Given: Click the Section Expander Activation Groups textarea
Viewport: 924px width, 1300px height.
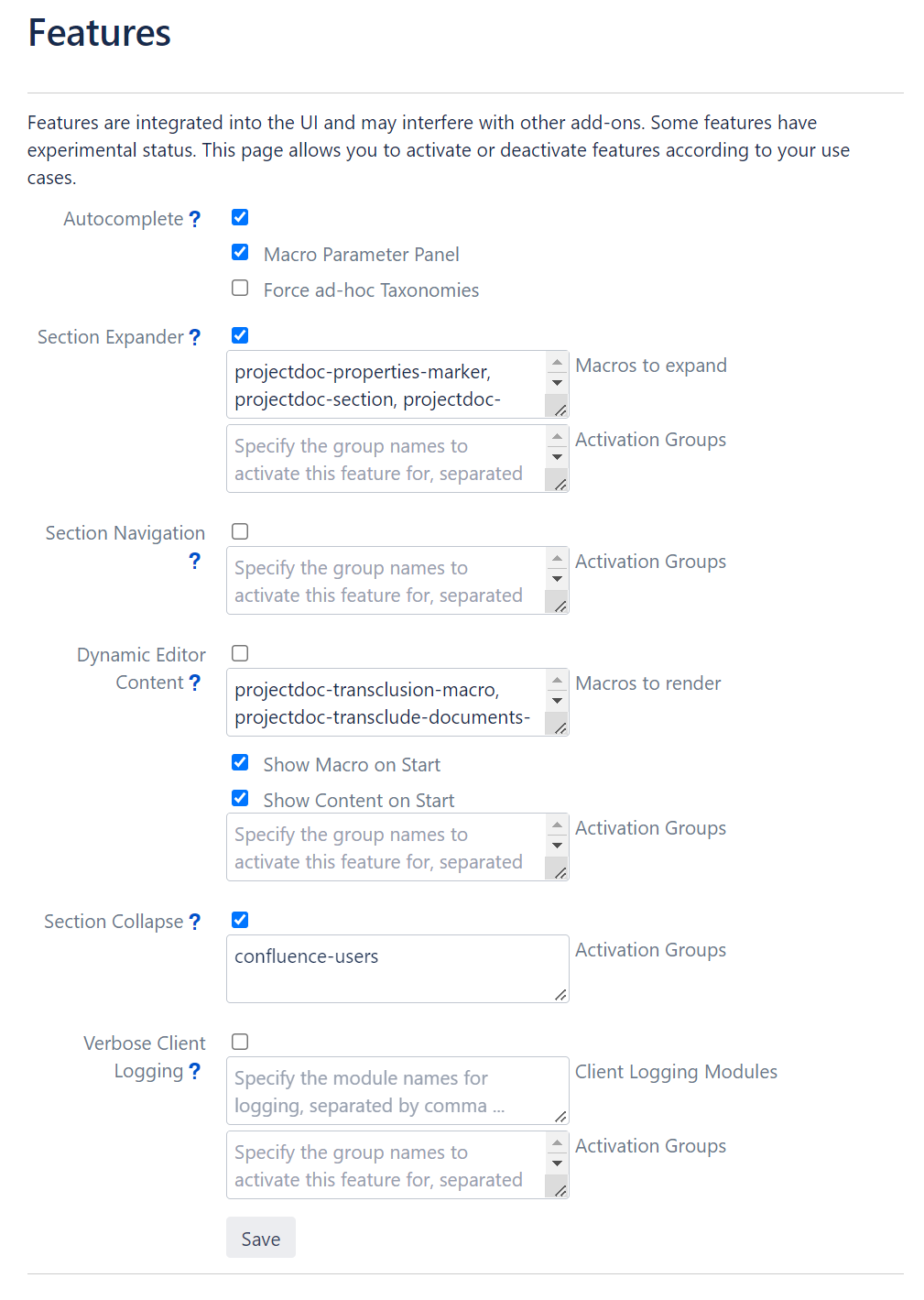Looking at the screenshot, I should tap(386, 459).
